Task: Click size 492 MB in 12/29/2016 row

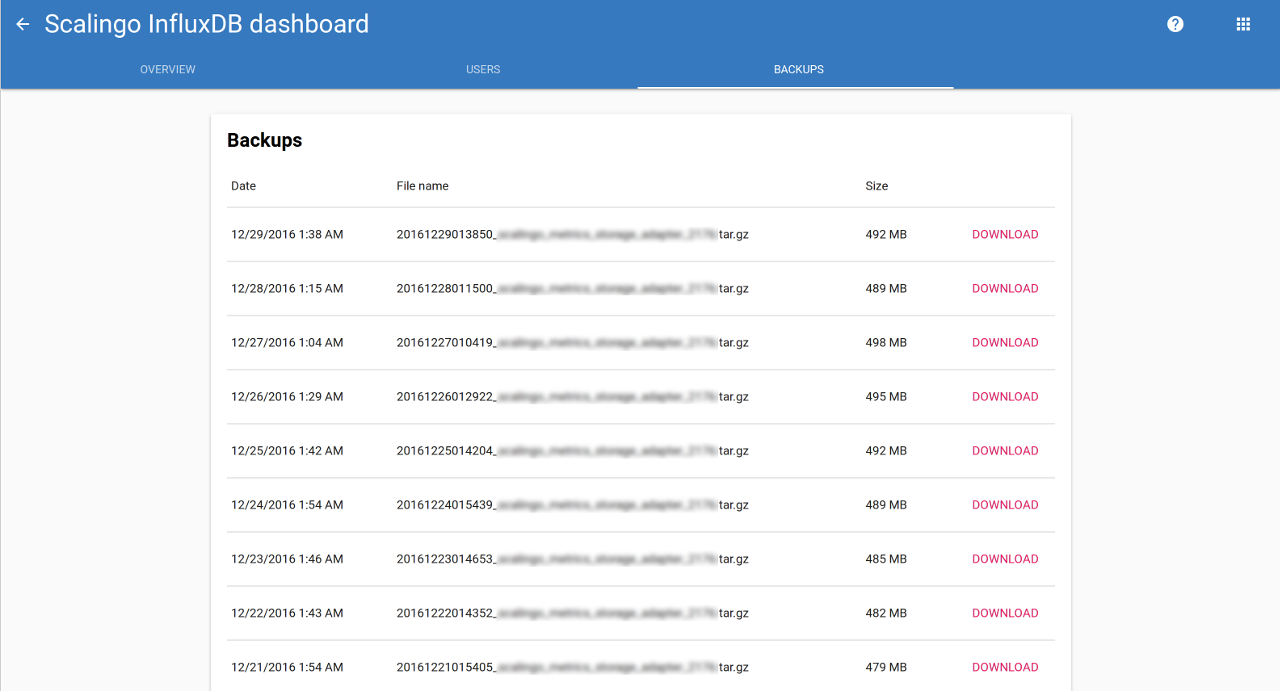Action: [x=886, y=235]
